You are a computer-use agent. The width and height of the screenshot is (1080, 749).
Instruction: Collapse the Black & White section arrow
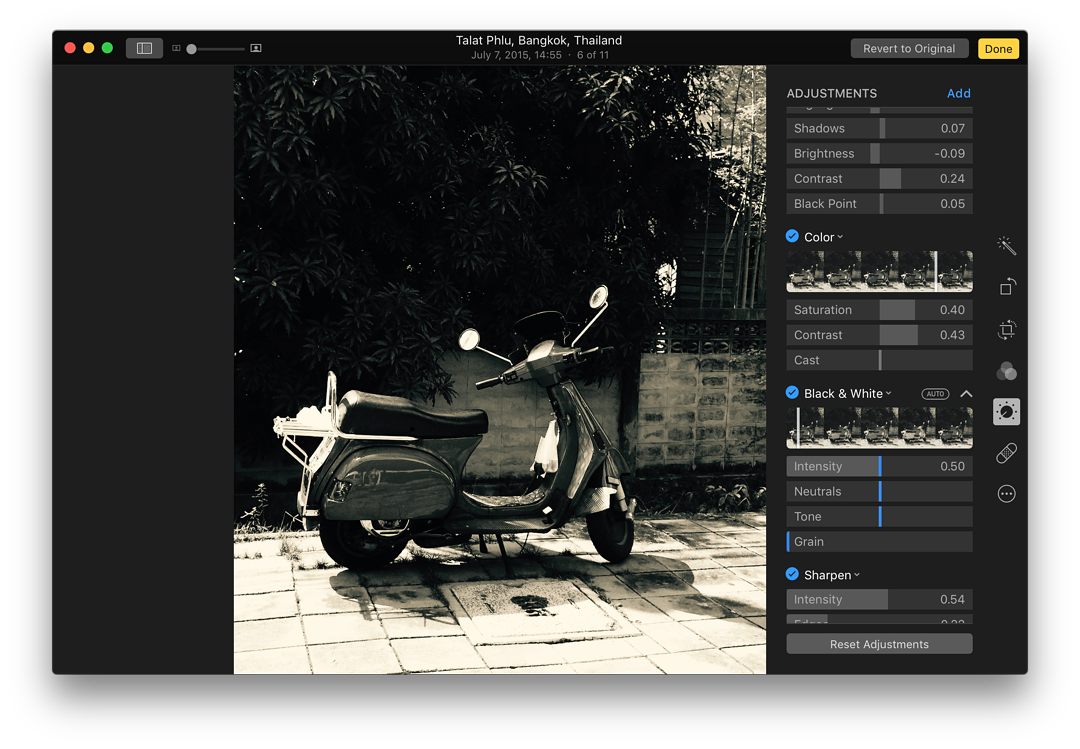coord(966,393)
